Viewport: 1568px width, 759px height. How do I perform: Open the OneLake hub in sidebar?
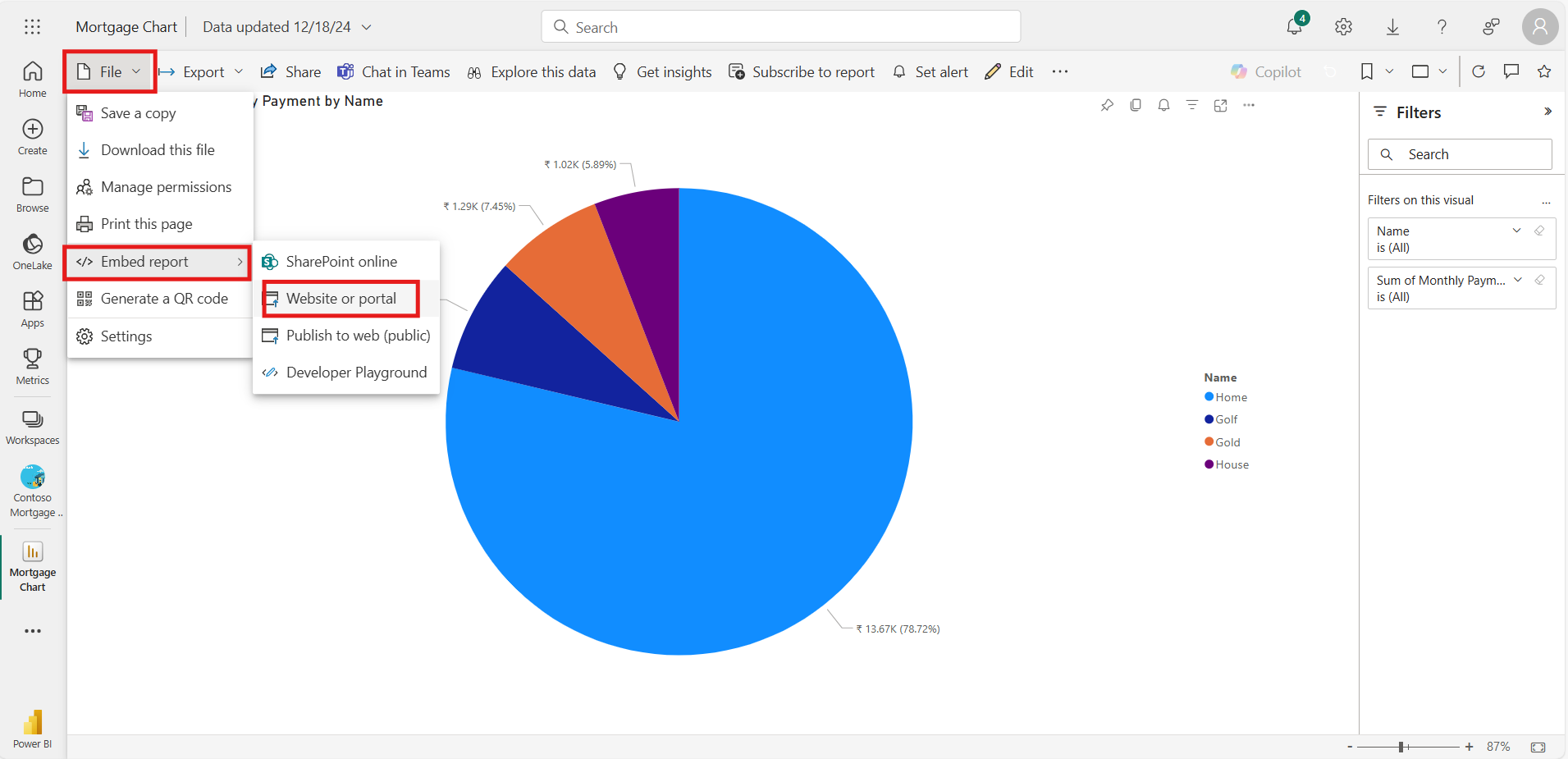[x=32, y=252]
